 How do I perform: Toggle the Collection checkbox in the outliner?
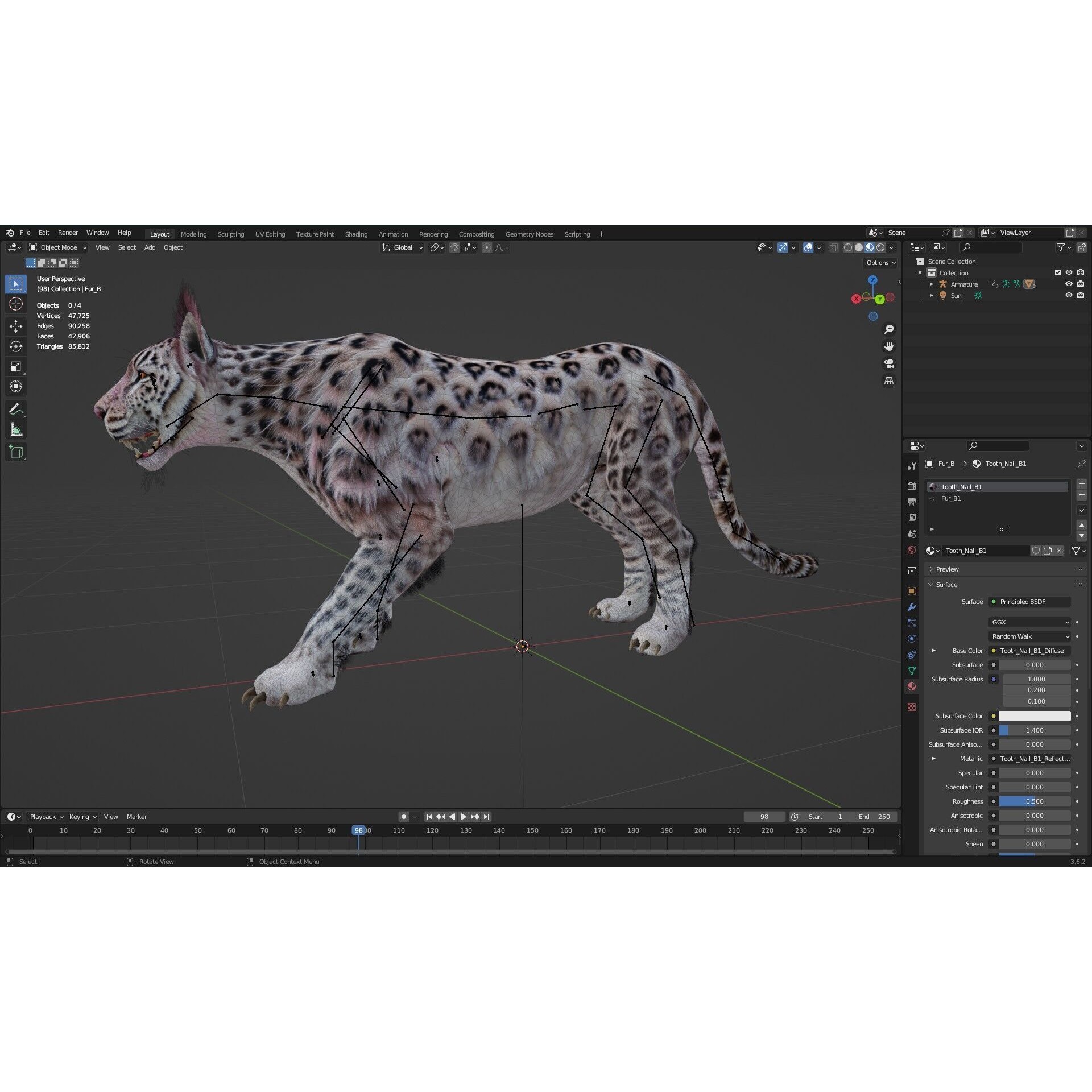point(1058,273)
